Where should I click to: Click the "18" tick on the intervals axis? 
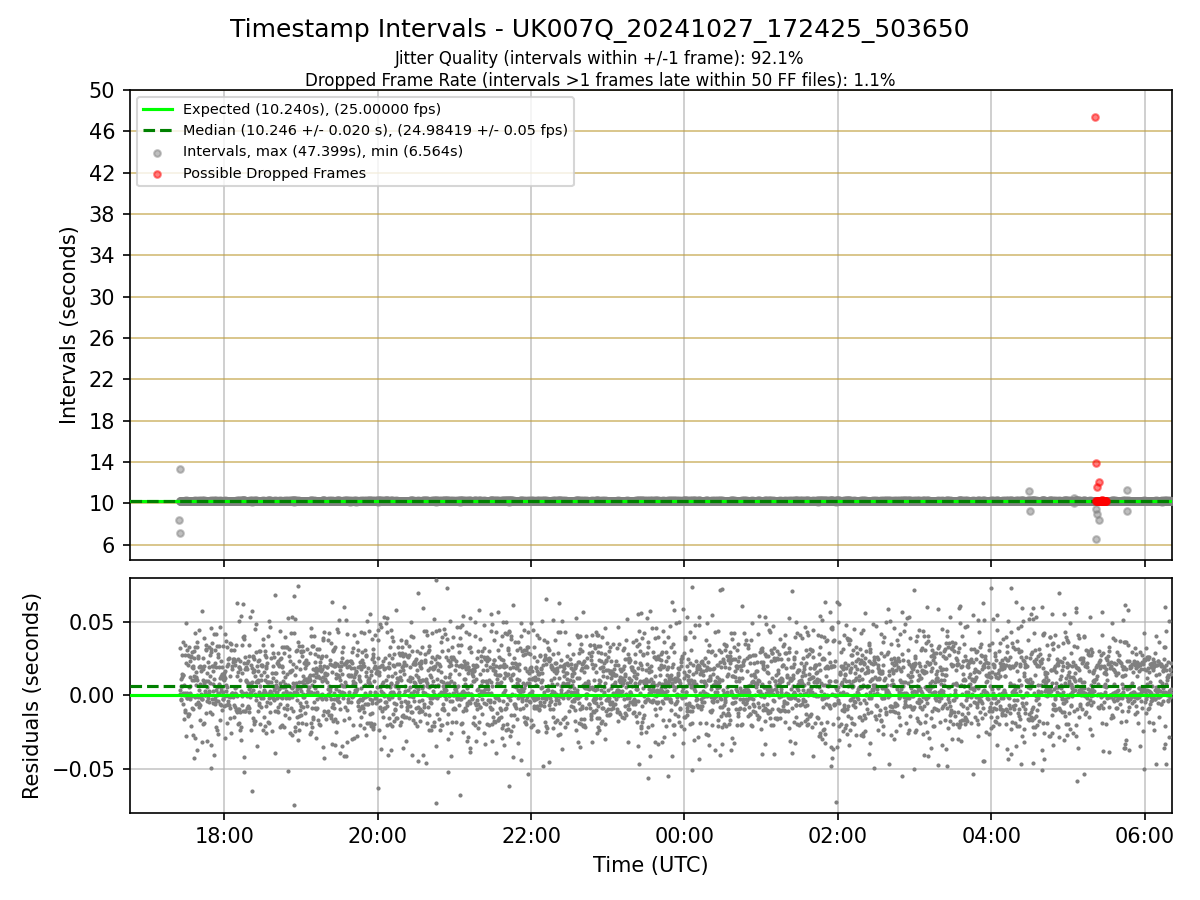click(x=103, y=422)
